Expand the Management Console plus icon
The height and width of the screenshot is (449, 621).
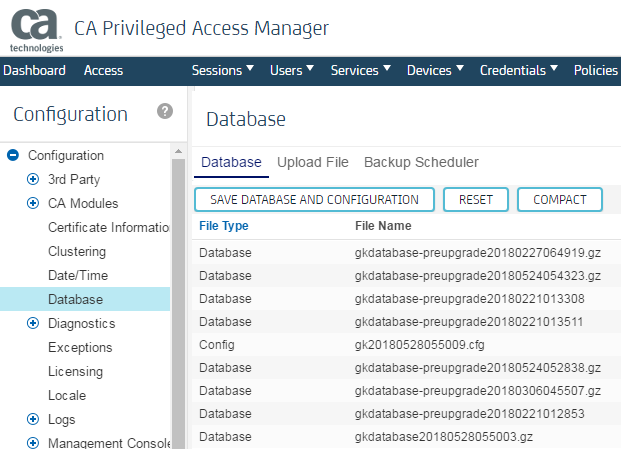[33, 443]
